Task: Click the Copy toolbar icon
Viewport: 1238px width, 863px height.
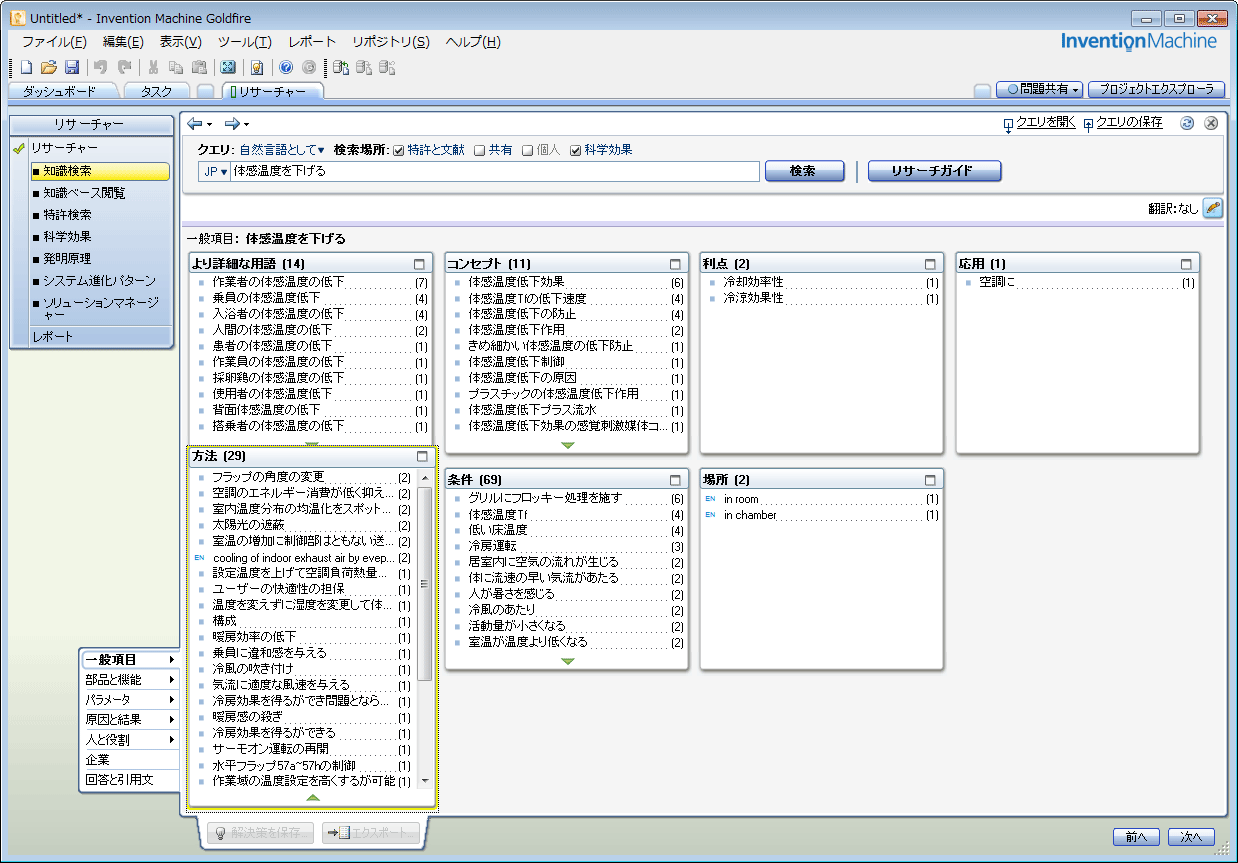Action: [176, 67]
